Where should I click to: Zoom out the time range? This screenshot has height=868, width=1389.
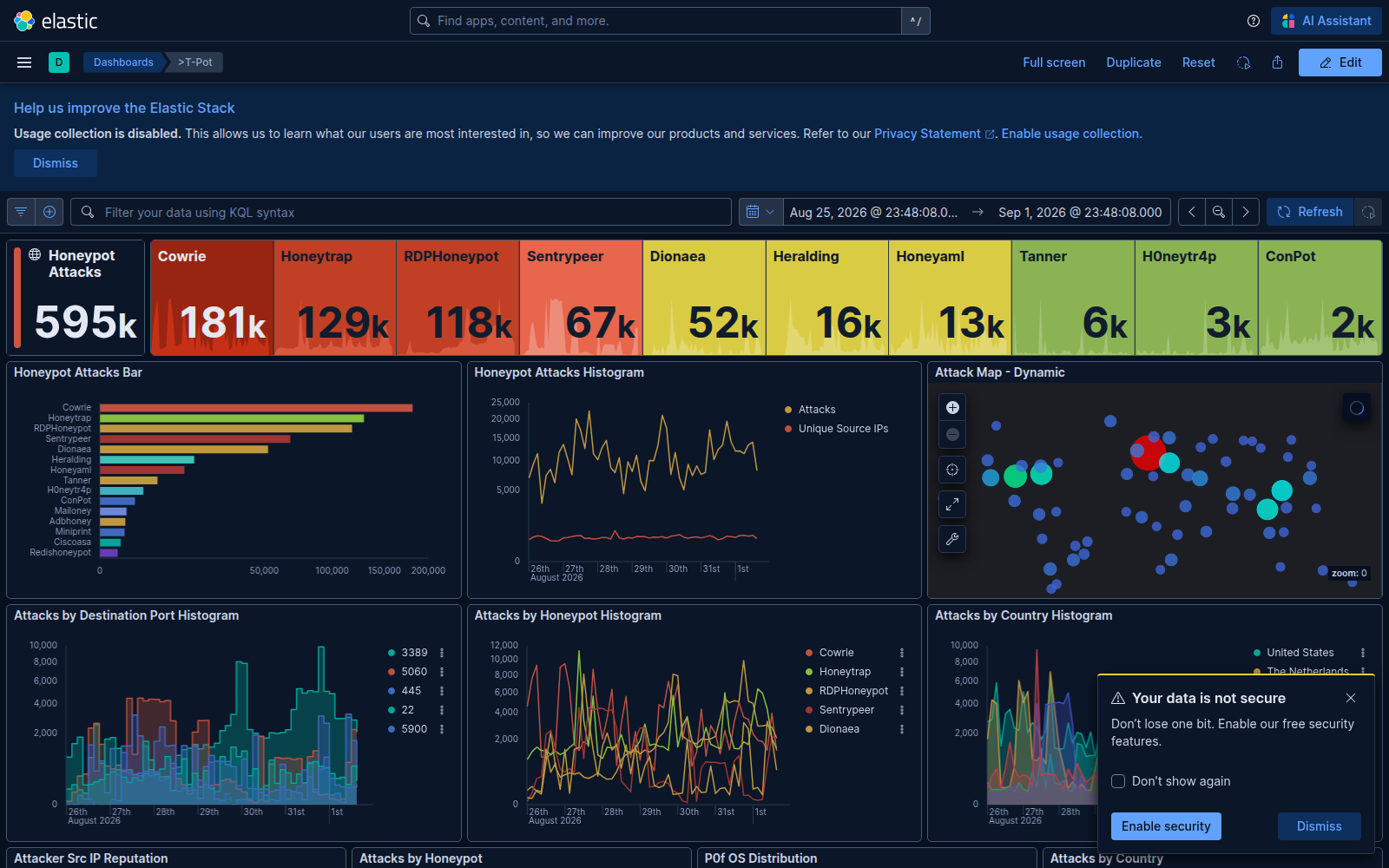click(x=1219, y=212)
